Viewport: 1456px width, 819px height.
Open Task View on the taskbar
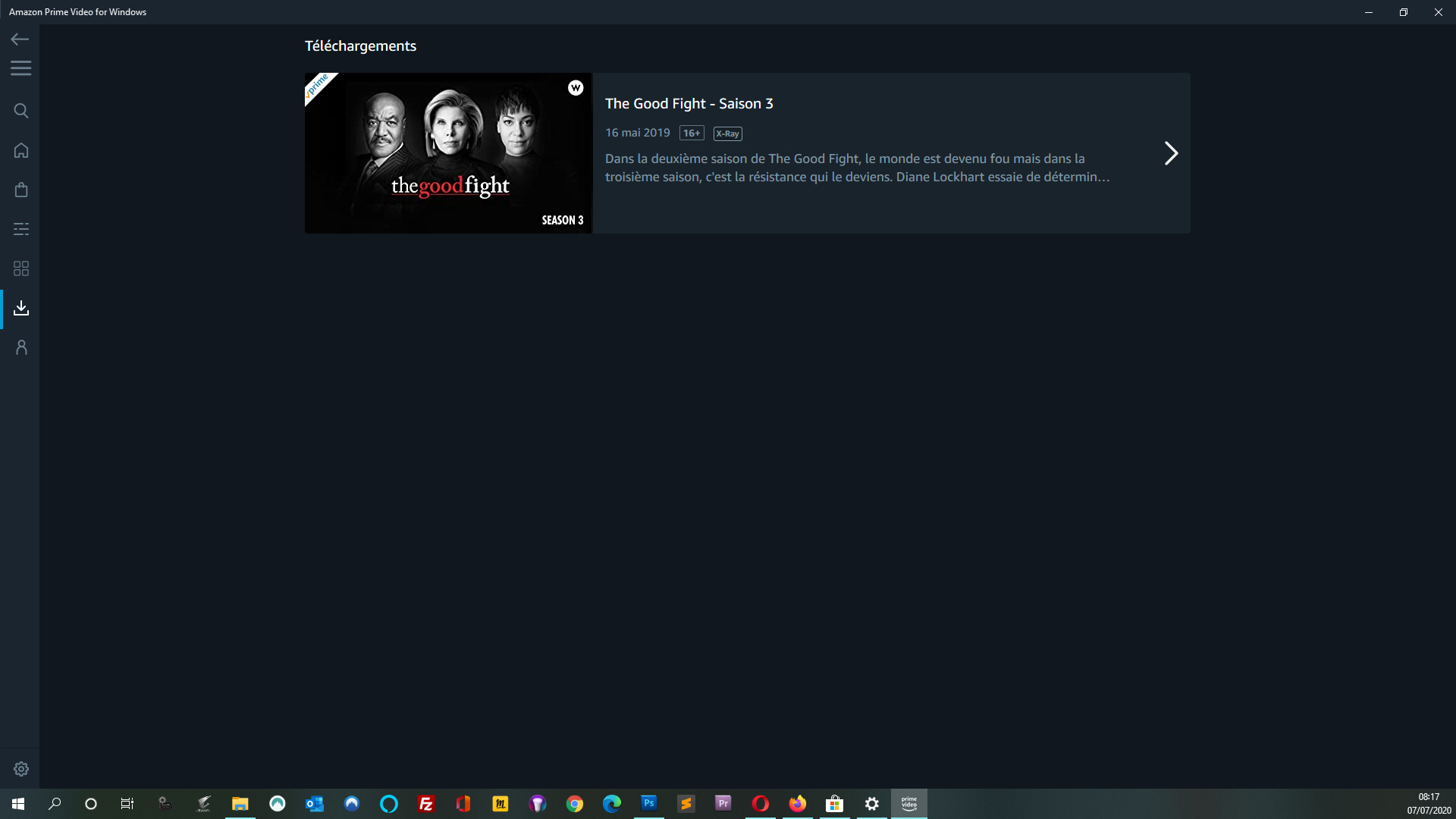point(127,804)
